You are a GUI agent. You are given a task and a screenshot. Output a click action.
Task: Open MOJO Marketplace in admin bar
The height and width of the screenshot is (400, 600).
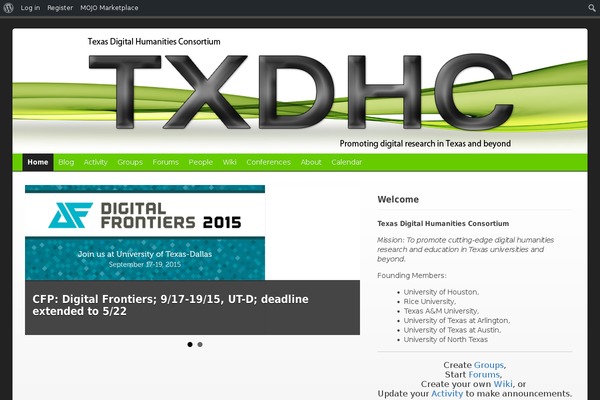point(109,8)
